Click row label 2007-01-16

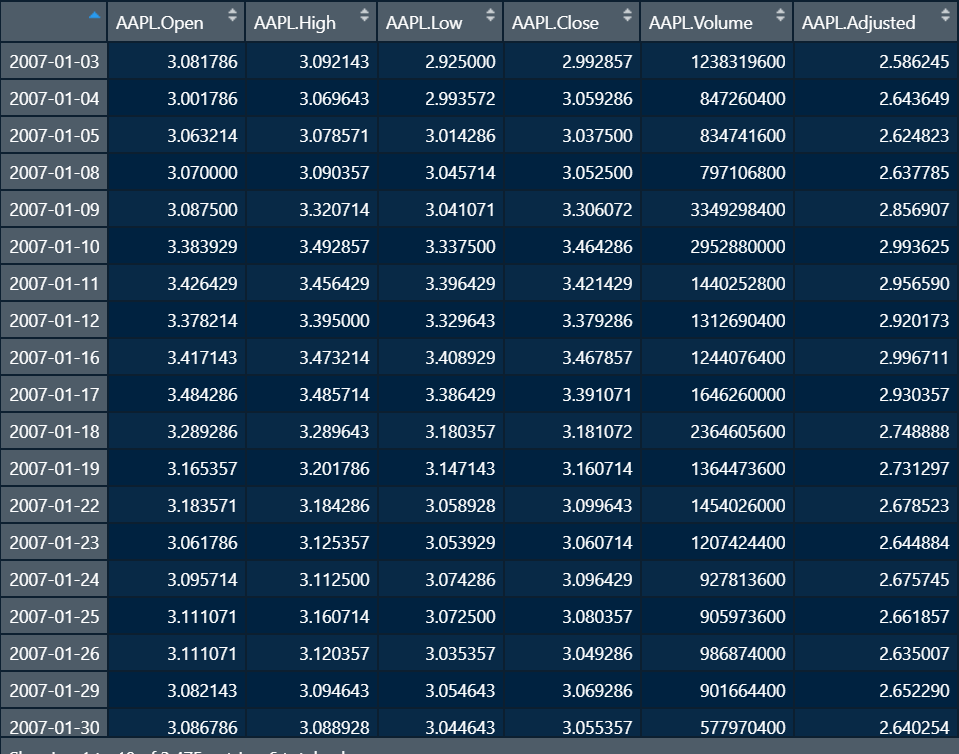click(54, 357)
